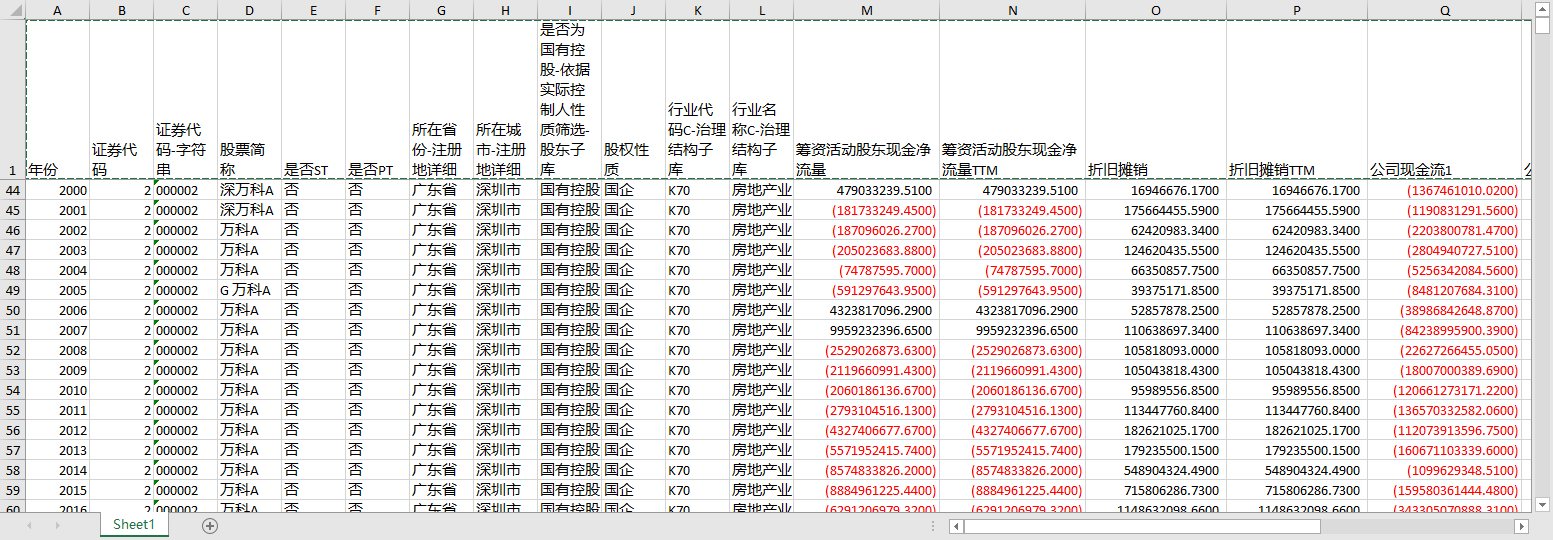Click the 折旧摊销TTM header cell
Screen dimensions: 1553x540
(1297, 100)
